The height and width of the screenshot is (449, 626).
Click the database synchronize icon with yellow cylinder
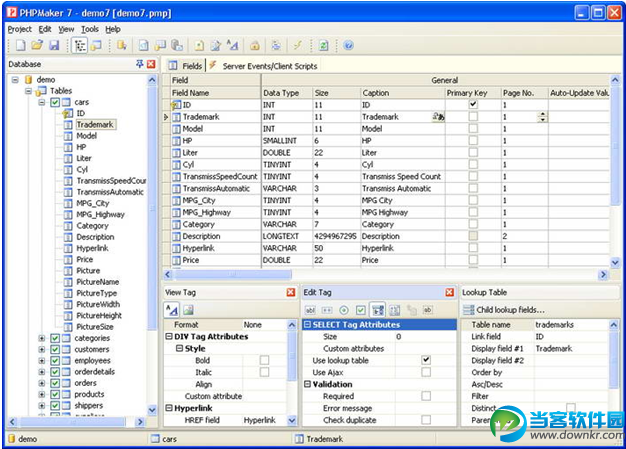coord(121,45)
